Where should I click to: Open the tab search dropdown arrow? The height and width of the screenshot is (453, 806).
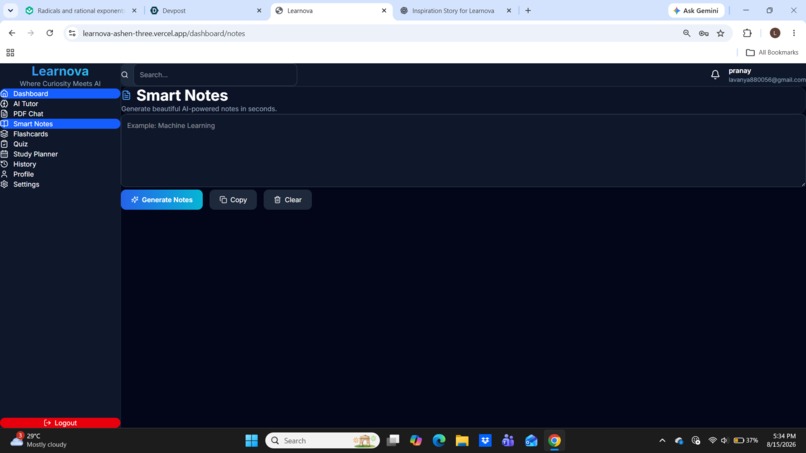pos(10,10)
